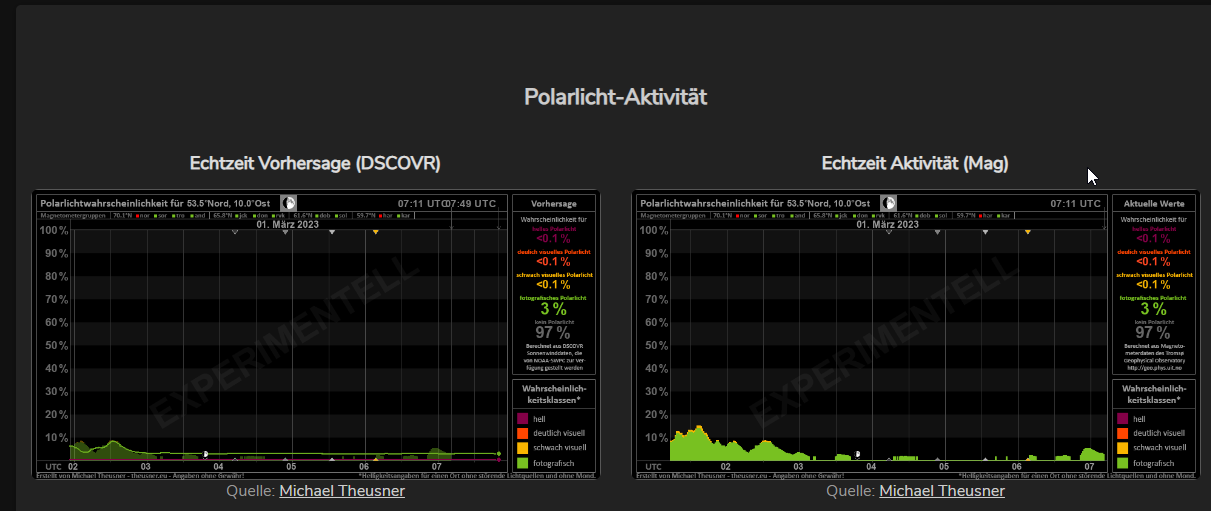This screenshot has width=1211, height=511.
Task: Click the green '3 %' value in the Vorhersage panel
Action: tap(553, 310)
